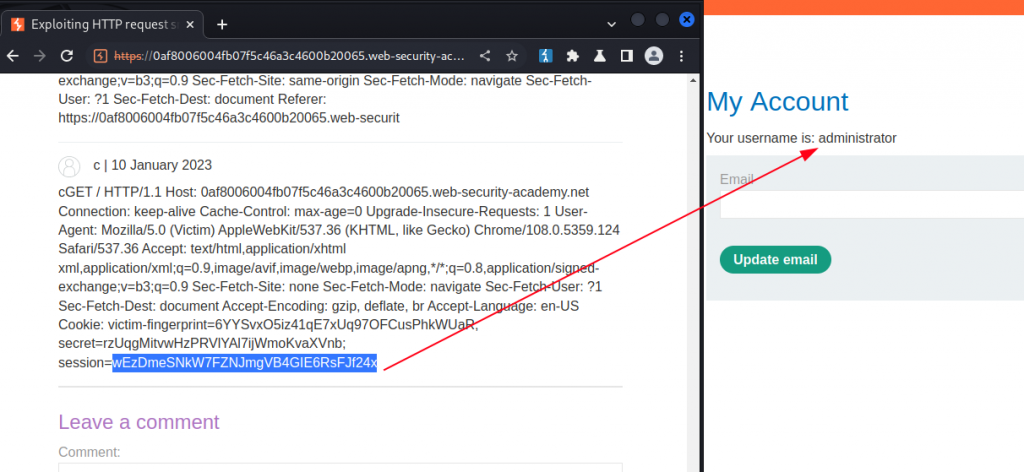Screen dimensions: 1024x472
Task: Share this page via the share icon
Action: point(485,56)
